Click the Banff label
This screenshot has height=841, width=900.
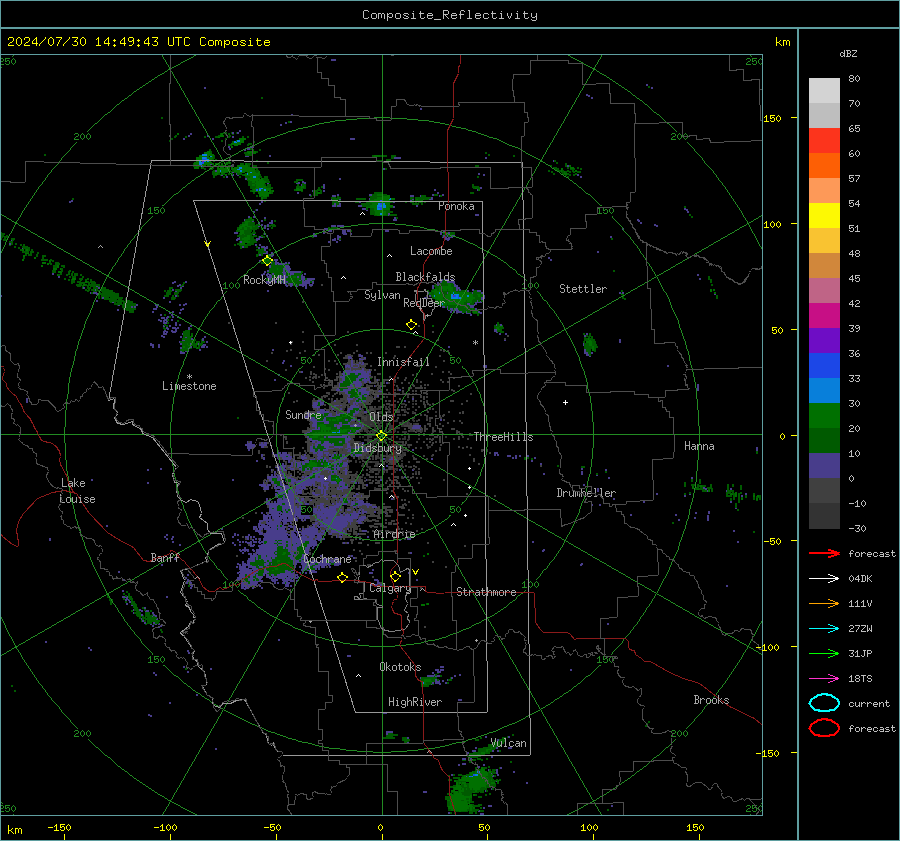(165, 558)
